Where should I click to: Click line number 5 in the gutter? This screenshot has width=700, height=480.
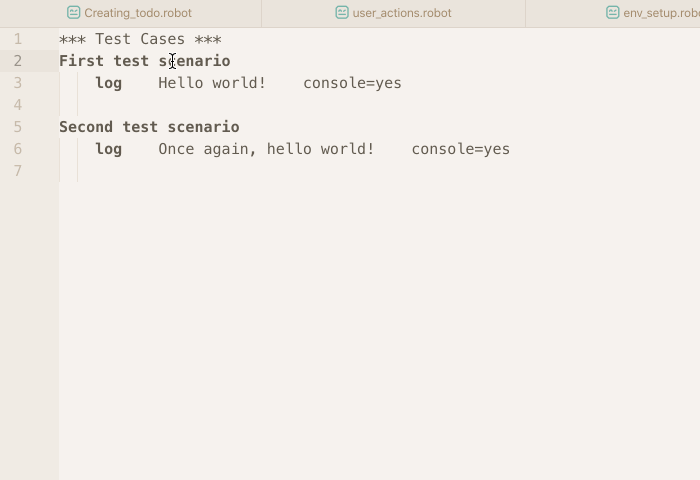tap(17, 127)
